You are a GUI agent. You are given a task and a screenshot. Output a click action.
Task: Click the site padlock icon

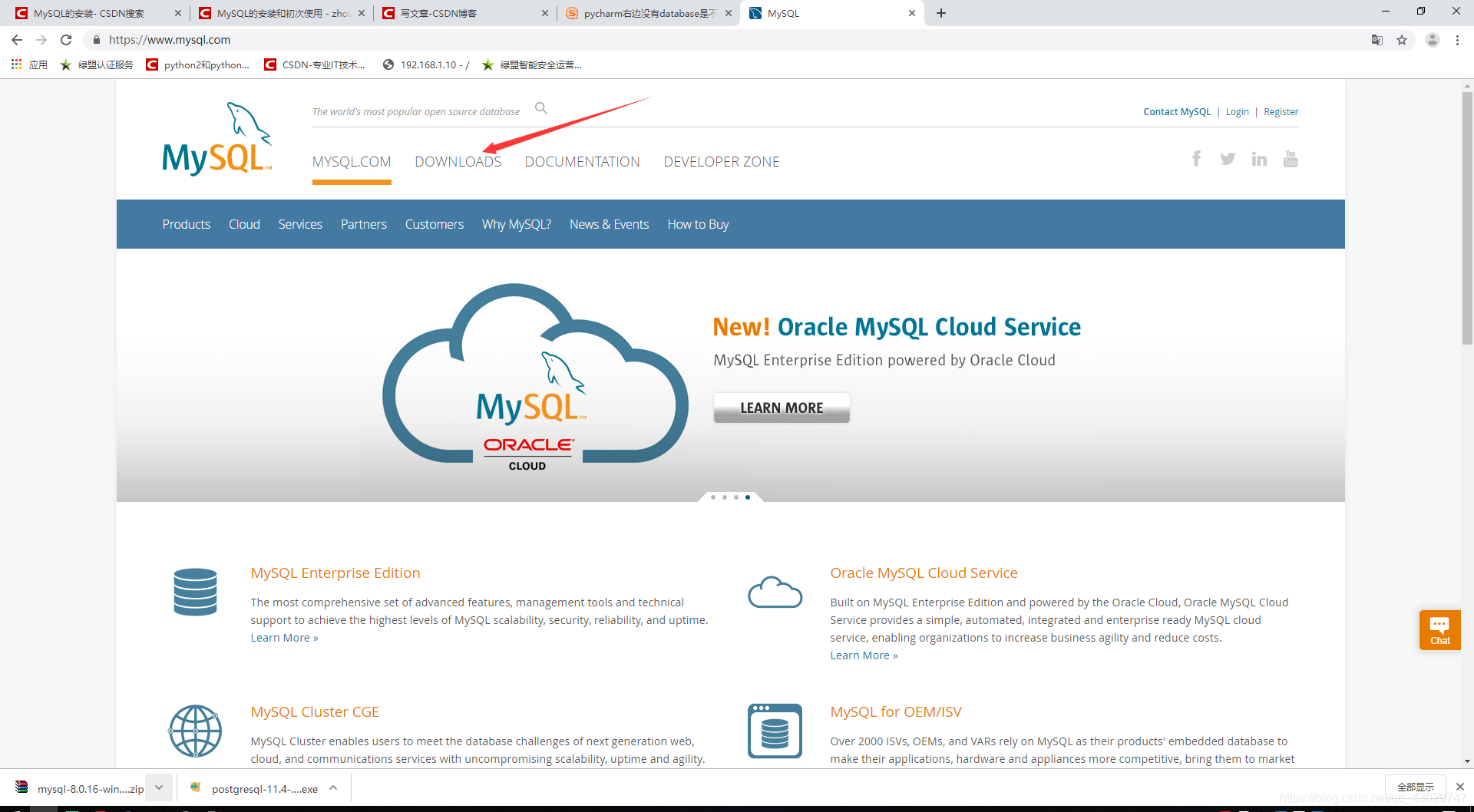pos(97,40)
